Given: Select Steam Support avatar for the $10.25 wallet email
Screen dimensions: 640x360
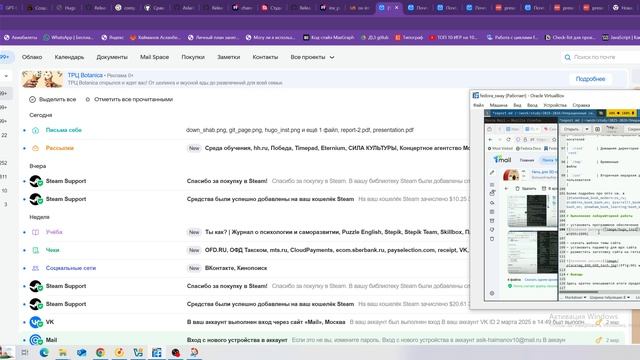Looking at the screenshot, I should click(36, 199).
